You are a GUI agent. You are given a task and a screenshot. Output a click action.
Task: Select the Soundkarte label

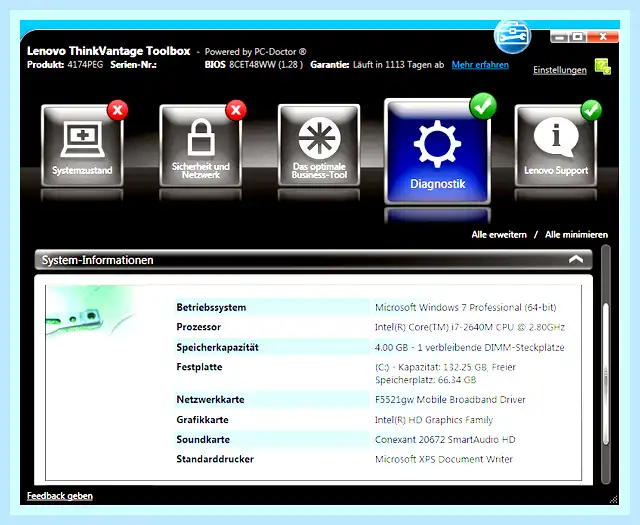point(203,440)
